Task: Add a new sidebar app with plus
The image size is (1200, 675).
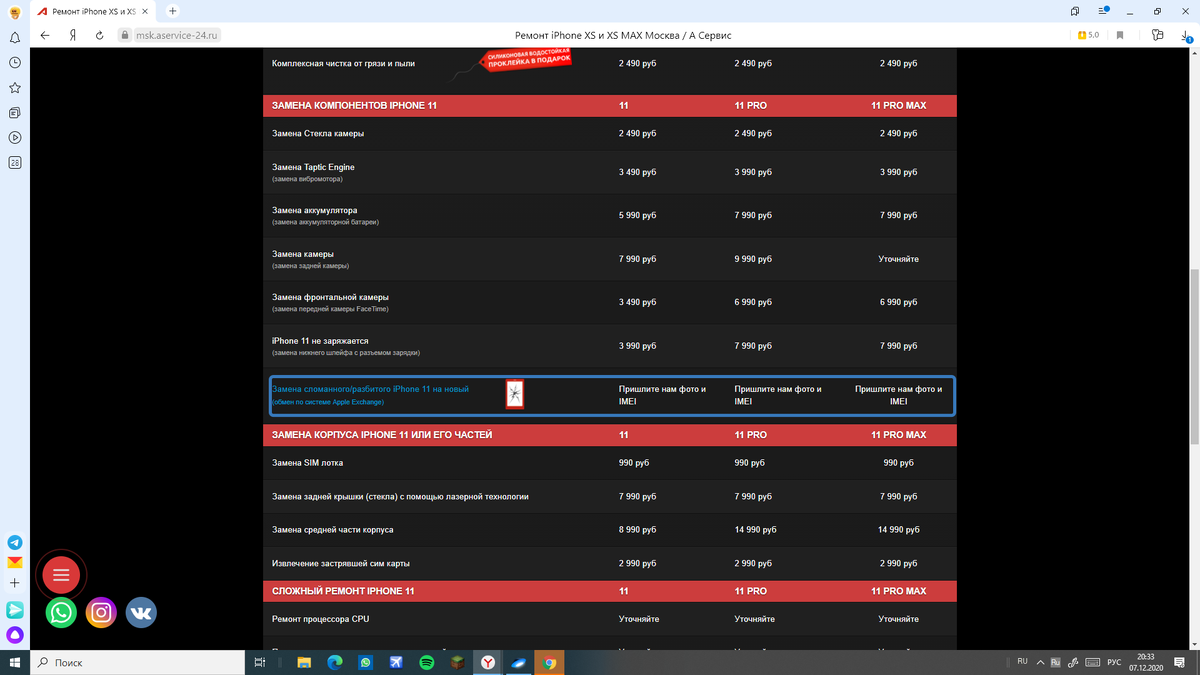Action: coord(15,583)
